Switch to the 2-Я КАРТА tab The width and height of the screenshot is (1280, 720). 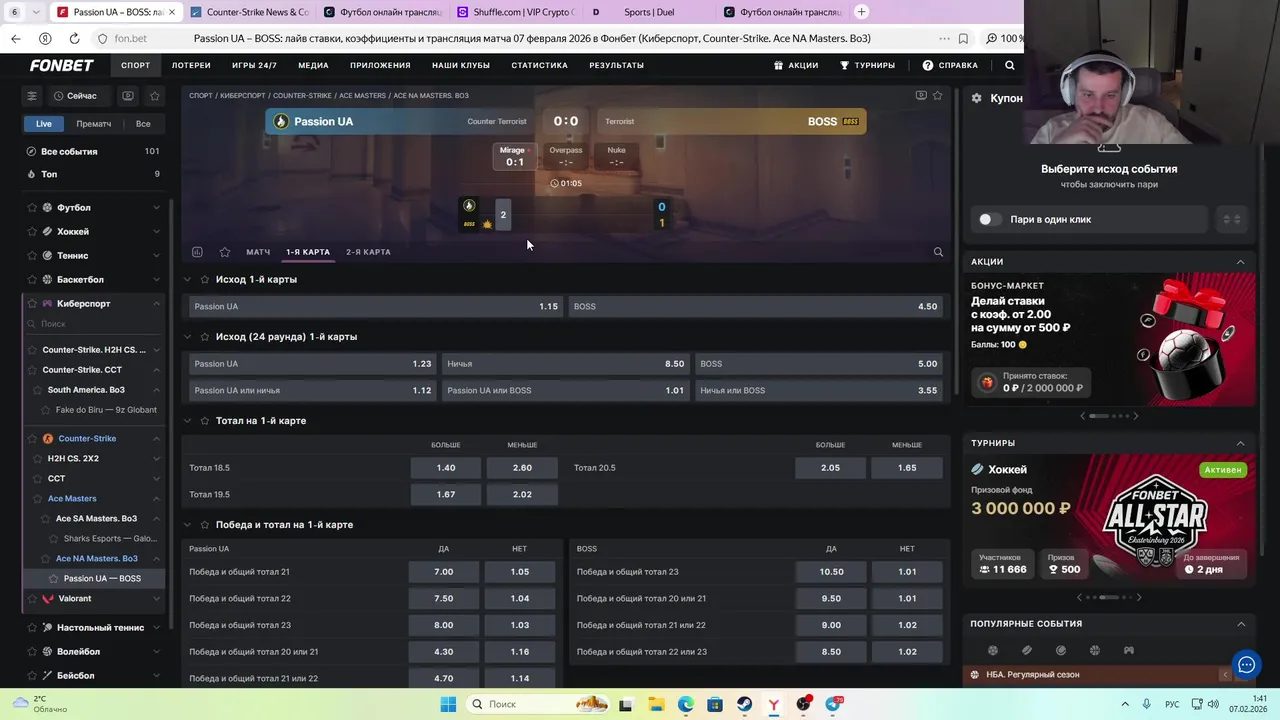tap(368, 252)
